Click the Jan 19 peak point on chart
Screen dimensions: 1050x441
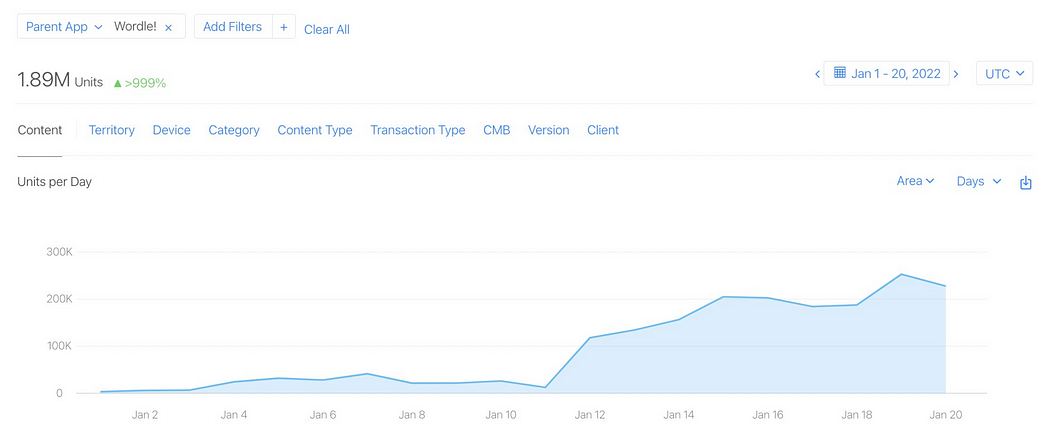pos(901,274)
